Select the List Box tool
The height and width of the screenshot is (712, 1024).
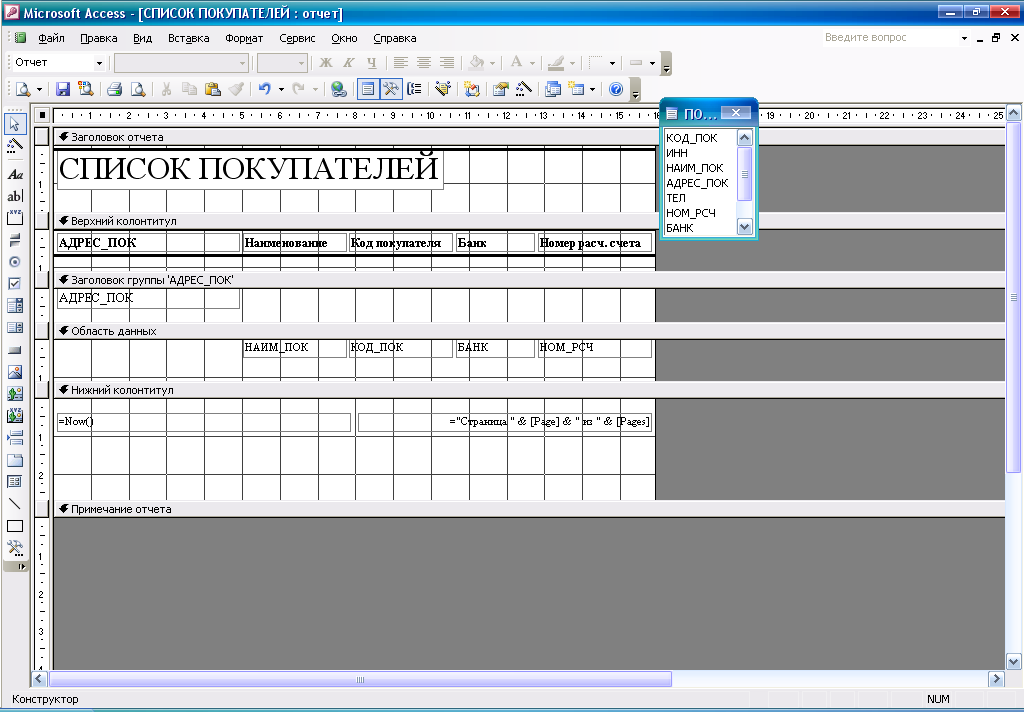click(x=14, y=328)
